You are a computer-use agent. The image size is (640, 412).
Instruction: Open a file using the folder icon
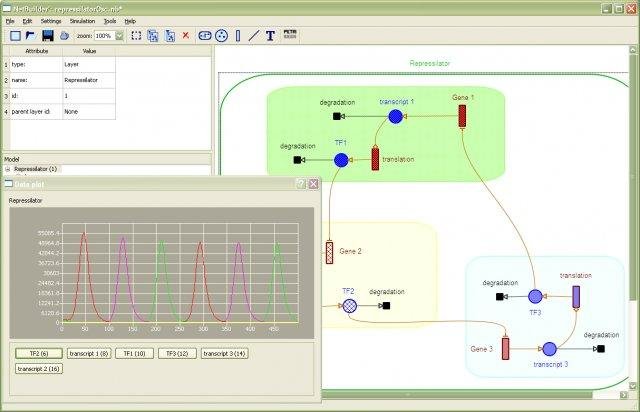31,36
